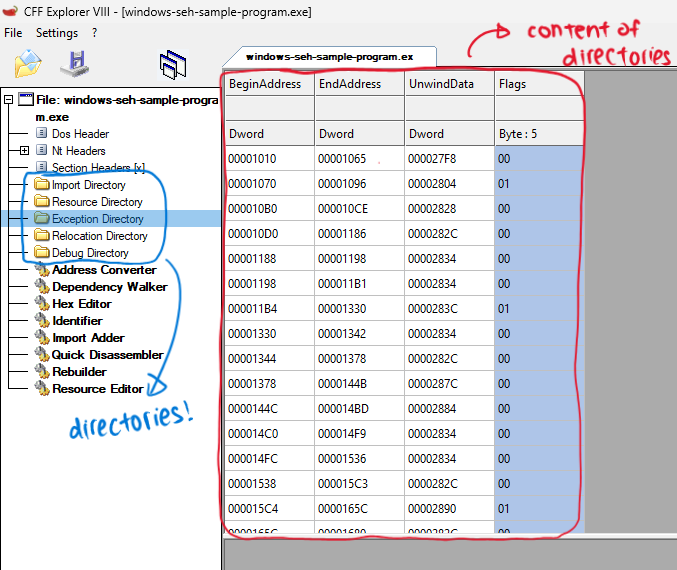The height and width of the screenshot is (570, 677).
Task: Select Import Directory in the tree
Action: (x=89, y=185)
